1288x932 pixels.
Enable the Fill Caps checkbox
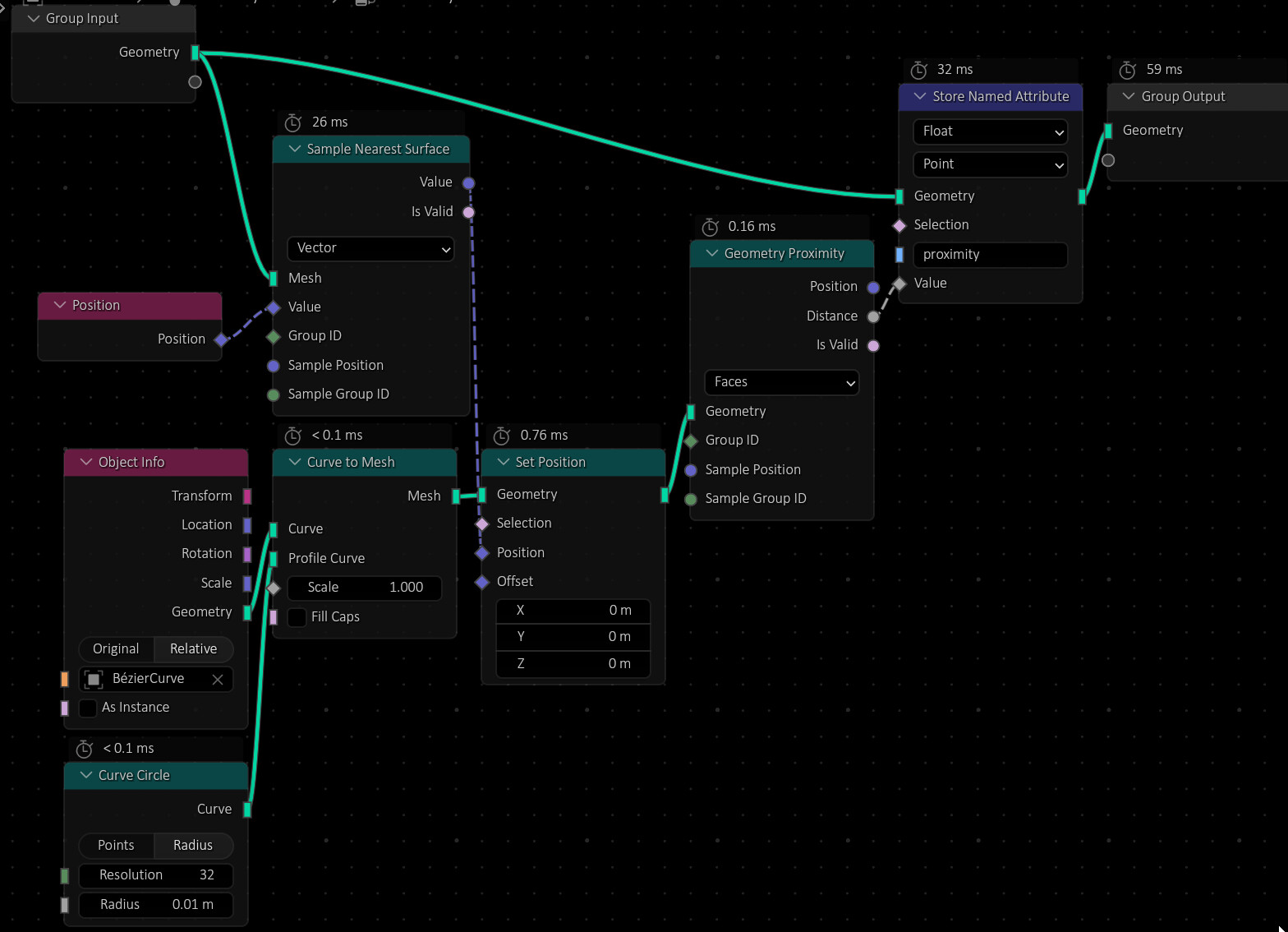pos(297,617)
